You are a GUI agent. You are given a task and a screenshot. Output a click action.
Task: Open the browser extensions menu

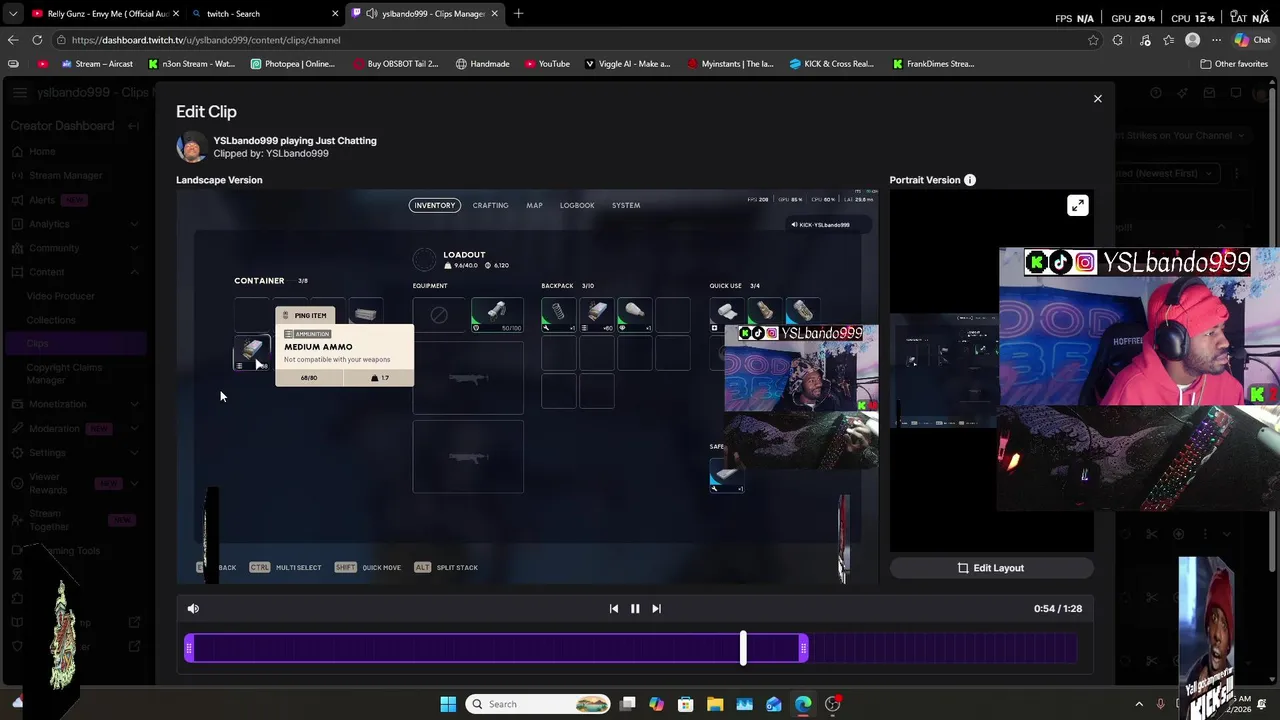[x=1118, y=40]
